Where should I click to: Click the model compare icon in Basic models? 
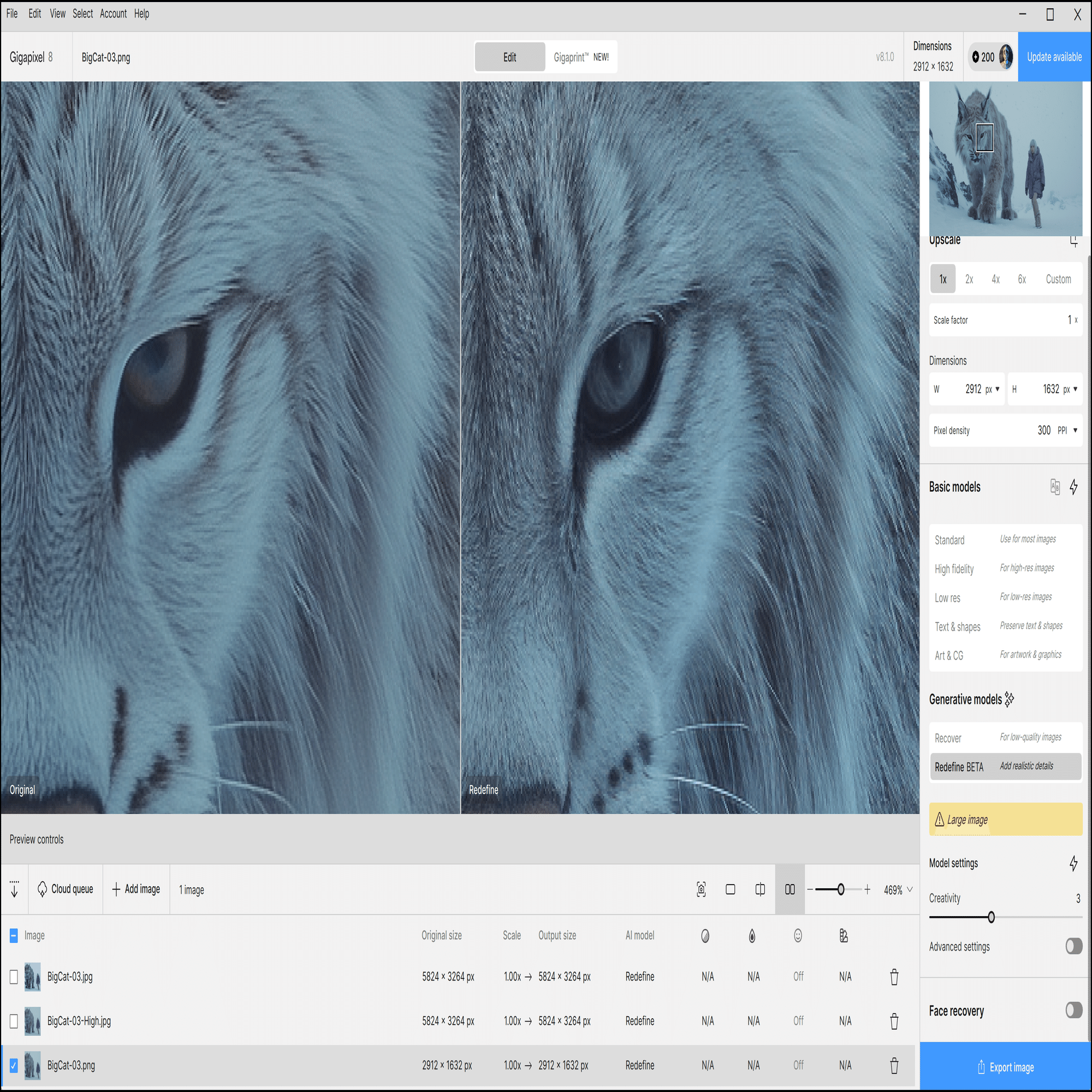(1055, 486)
